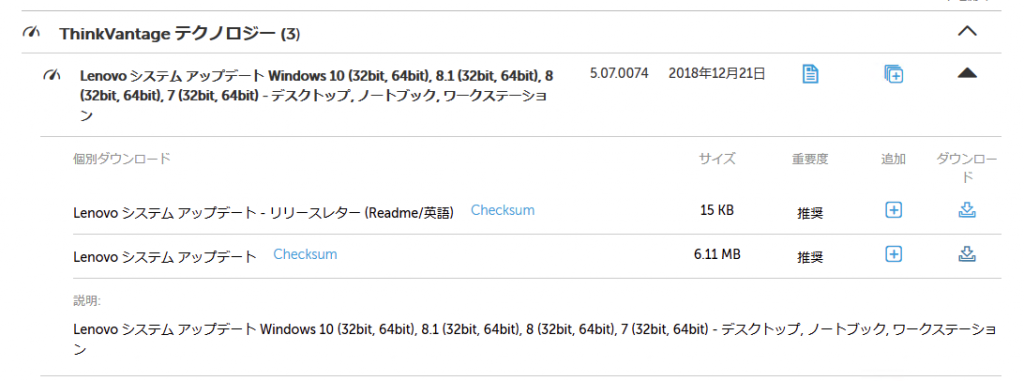
Task: Click the bold Lenovo システム アップデート Windows 10 title
Action: tap(316, 95)
